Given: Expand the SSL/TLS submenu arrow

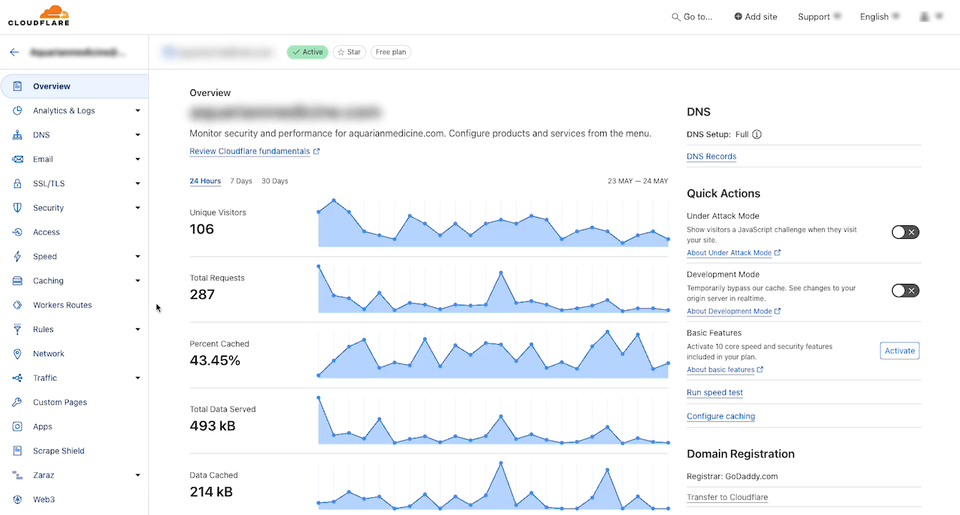Looking at the screenshot, I should tap(138, 184).
